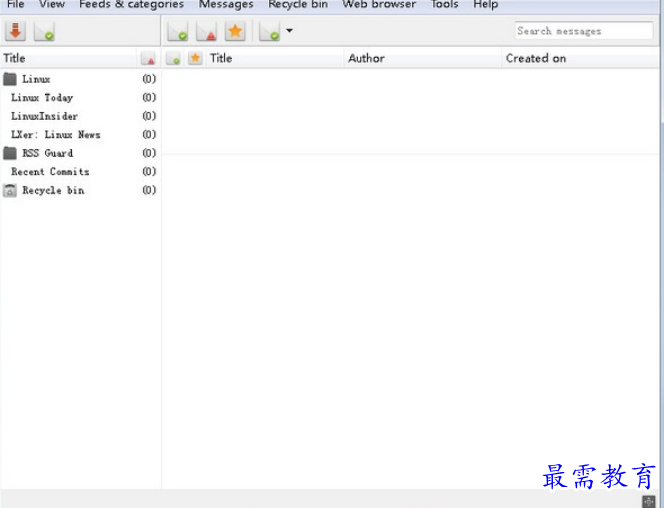Click unread count of Linux Today
This screenshot has height=508, width=664.
click(149, 97)
